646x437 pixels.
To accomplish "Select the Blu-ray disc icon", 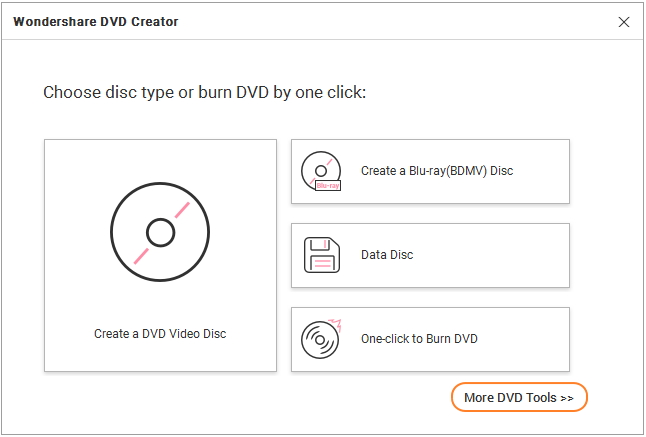I will point(321,169).
